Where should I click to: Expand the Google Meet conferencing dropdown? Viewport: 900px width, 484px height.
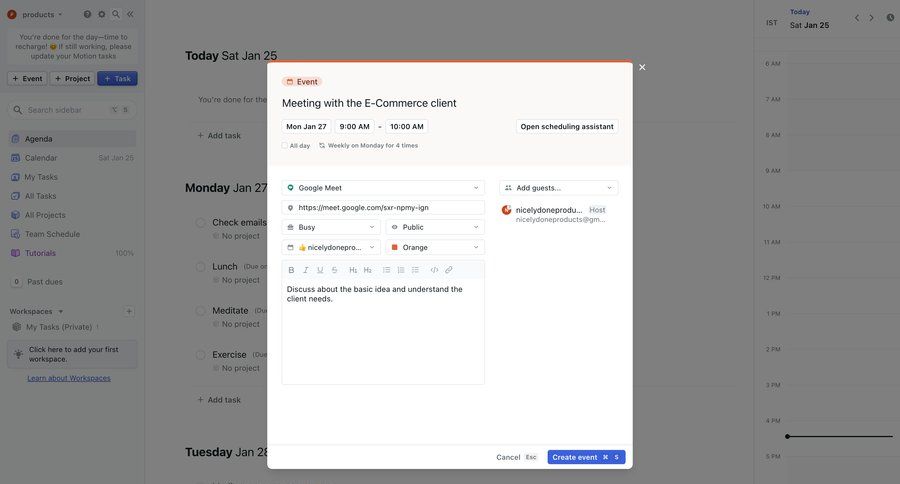383,188
